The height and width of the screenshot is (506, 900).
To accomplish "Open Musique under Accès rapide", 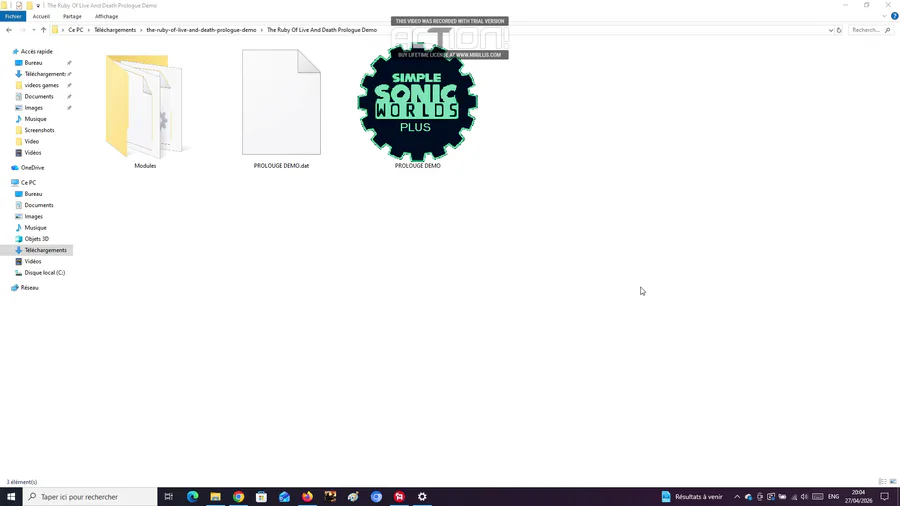I will 35,119.
